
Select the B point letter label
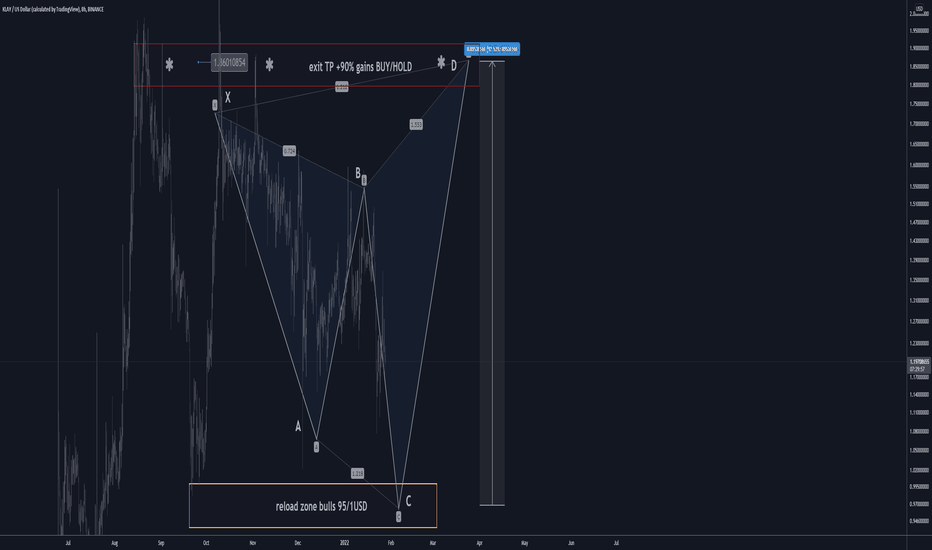coord(358,172)
